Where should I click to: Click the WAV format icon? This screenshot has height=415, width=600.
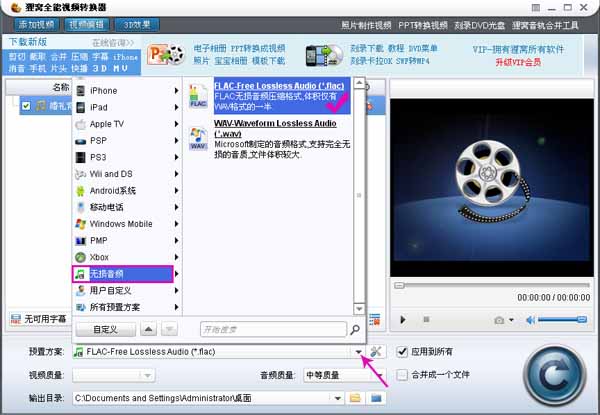pyautogui.click(x=198, y=138)
